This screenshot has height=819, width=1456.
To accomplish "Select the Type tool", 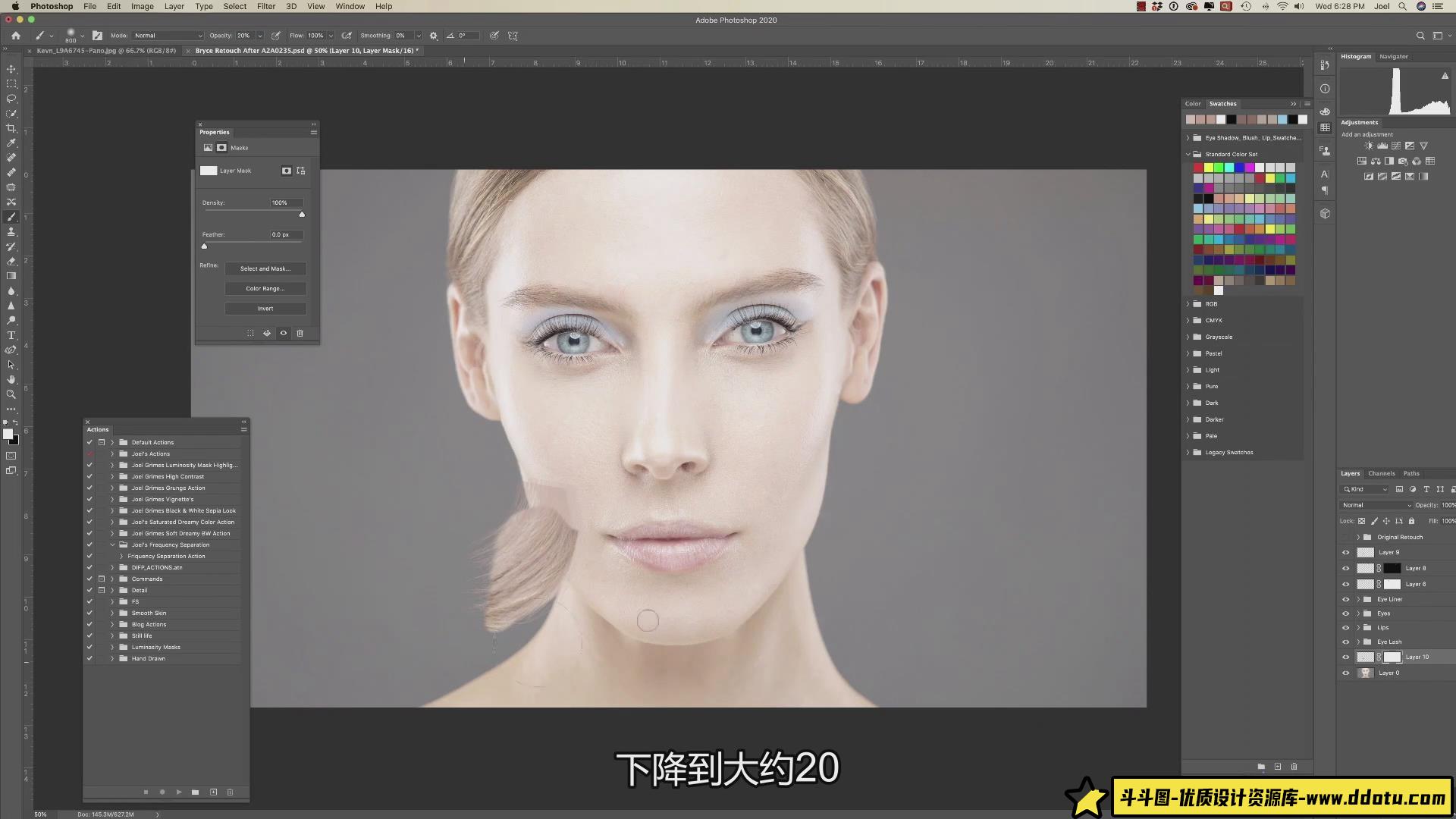I will pyautogui.click(x=11, y=335).
